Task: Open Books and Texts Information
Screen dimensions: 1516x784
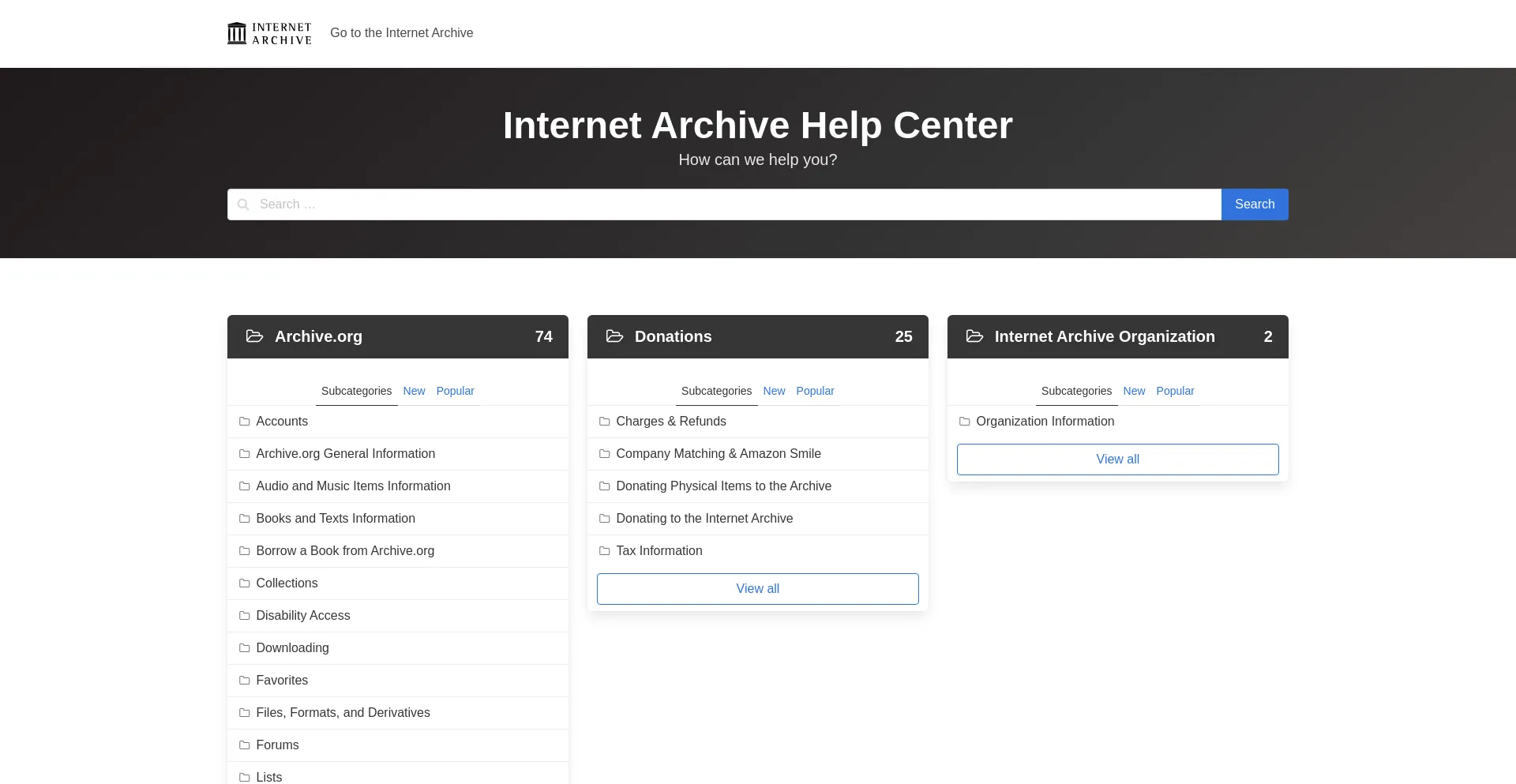Action: pos(336,519)
